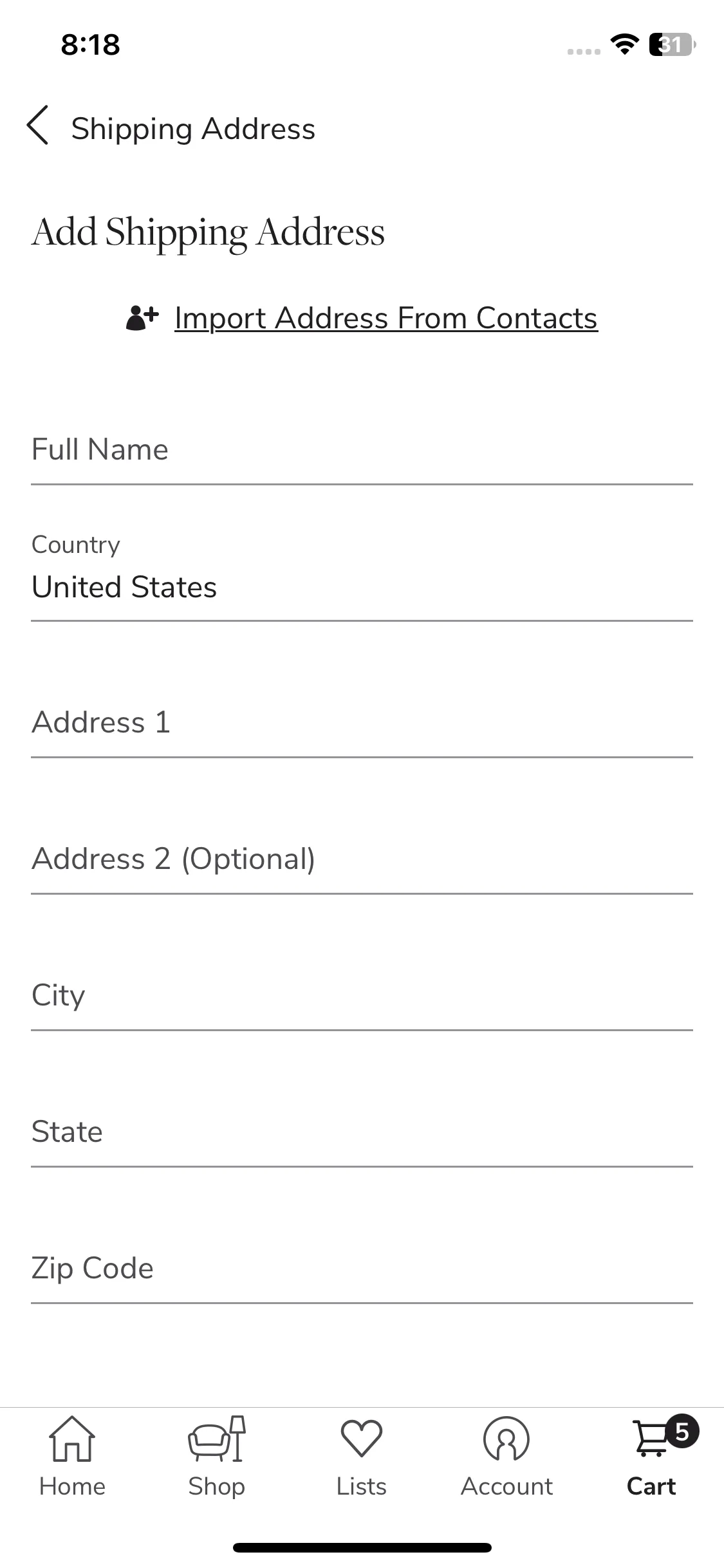The width and height of the screenshot is (724, 1568).
Task: Tap the cart badge showing 5
Action: click(x=682, y=1432)
